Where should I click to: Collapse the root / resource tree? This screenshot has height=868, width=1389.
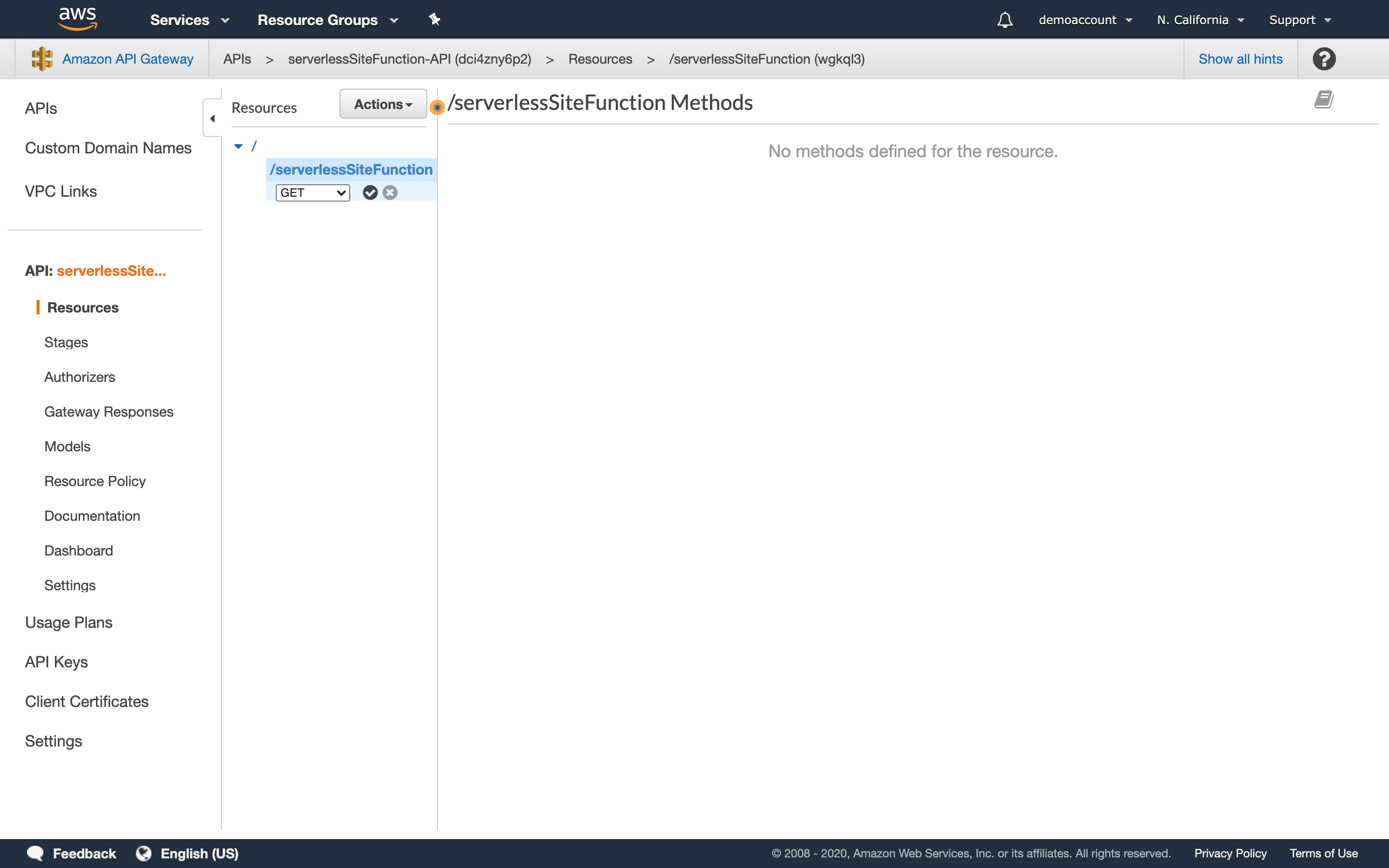pyautogui.click(x=238, y=147)
